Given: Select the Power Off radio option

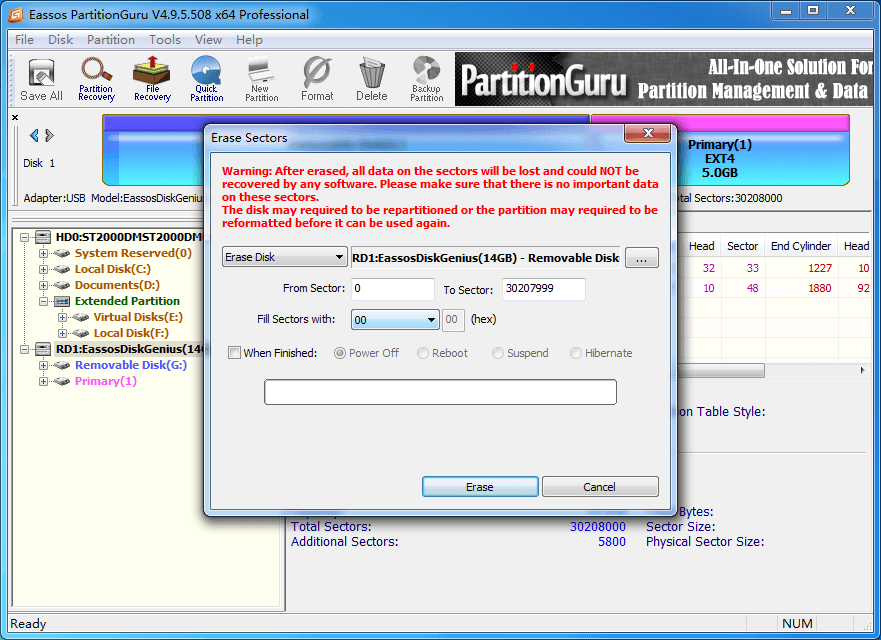Looking at the screenshot, I should tap(340, 353).
